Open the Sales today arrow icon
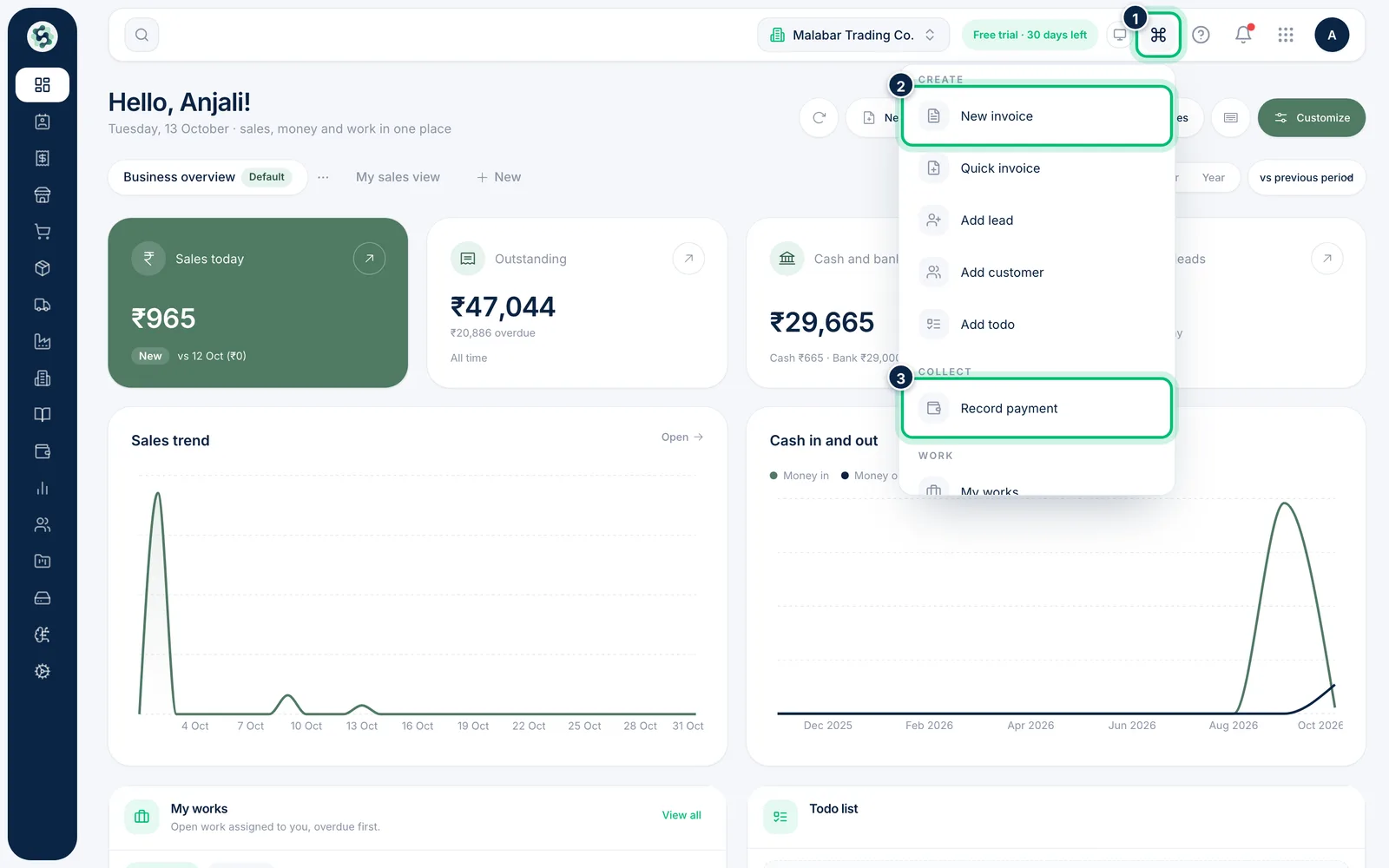1389x868 pixels. [369, 259]
